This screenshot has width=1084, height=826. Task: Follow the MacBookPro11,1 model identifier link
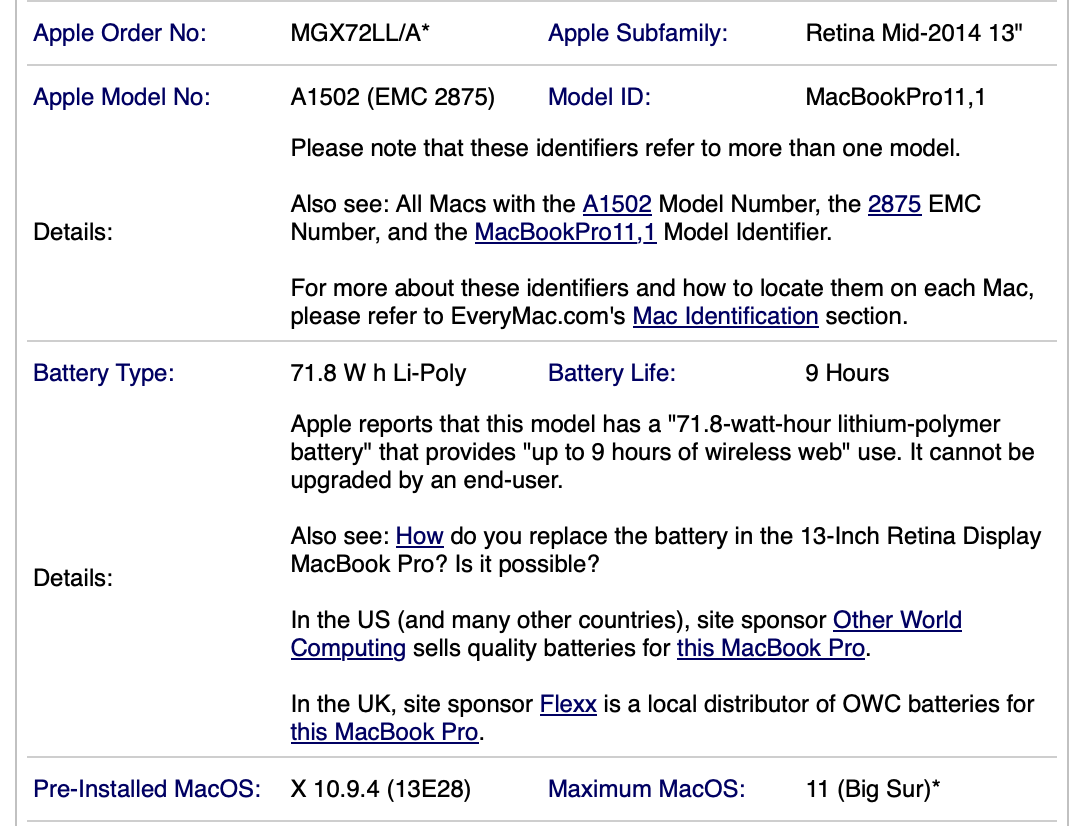[x=565, y=233]
